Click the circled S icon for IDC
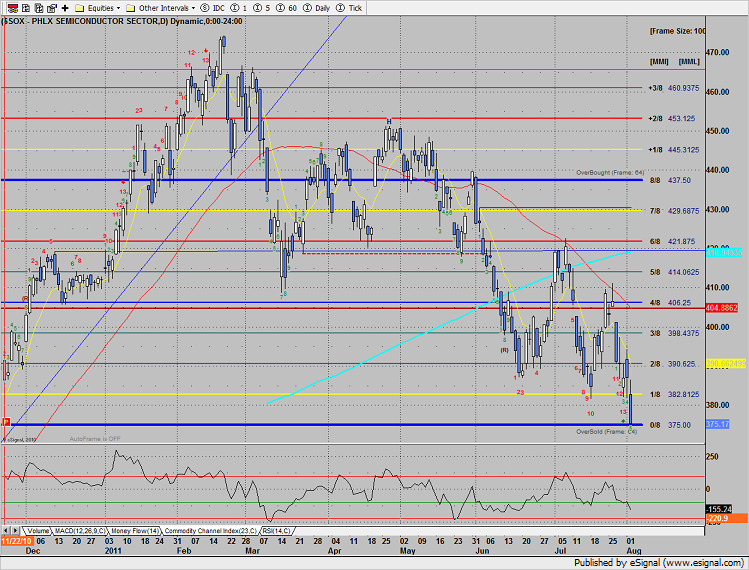749x570 pixels. 205,8
